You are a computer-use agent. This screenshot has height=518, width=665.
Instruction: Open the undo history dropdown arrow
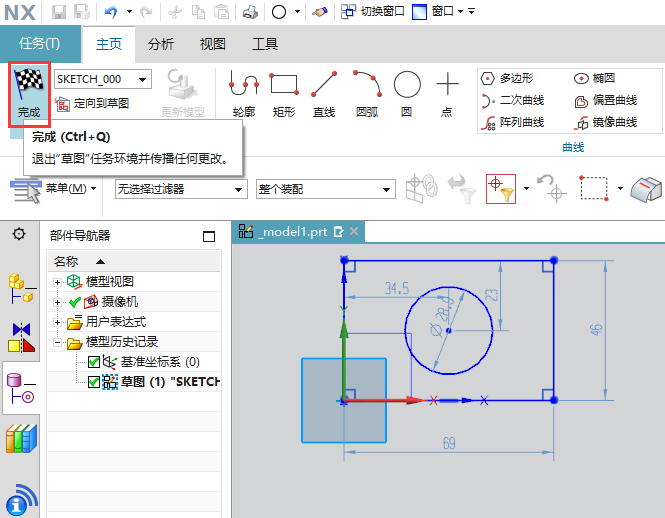coord(129,12)
